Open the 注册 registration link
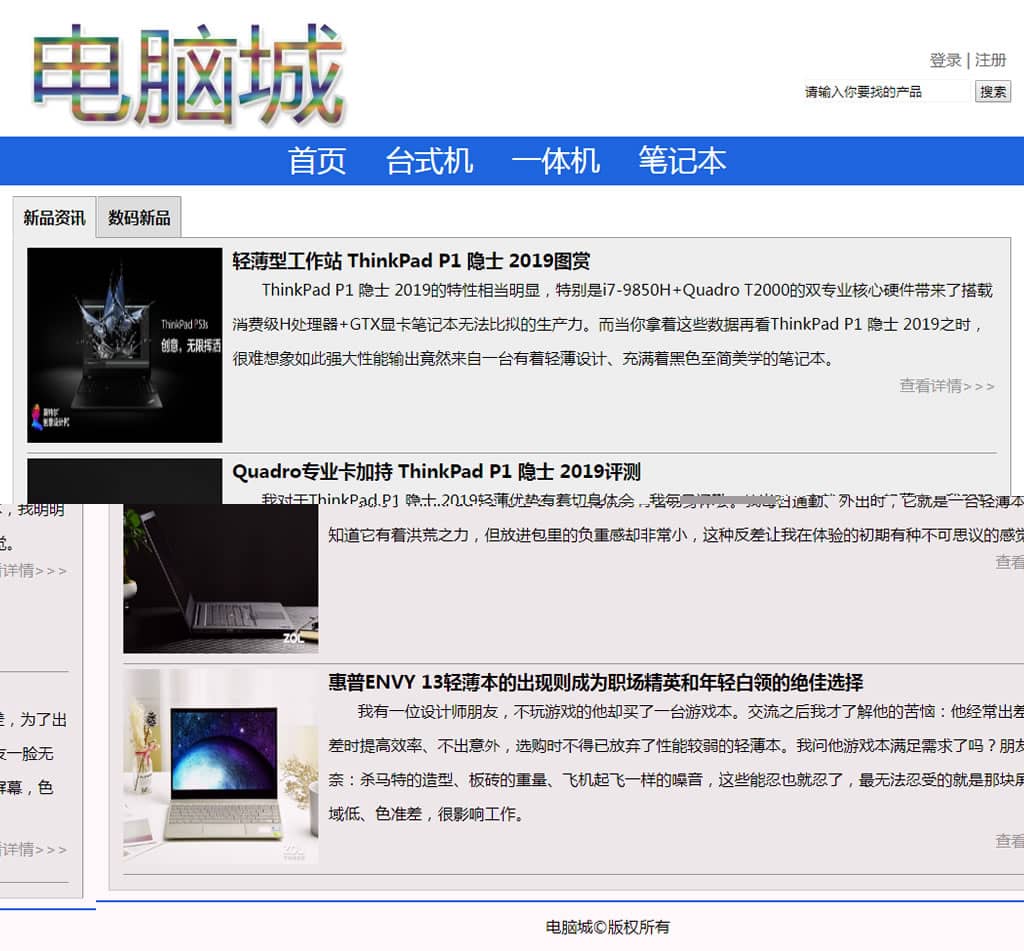The width and height of the screenshot is (1024, 951). (x=991, y=60)
